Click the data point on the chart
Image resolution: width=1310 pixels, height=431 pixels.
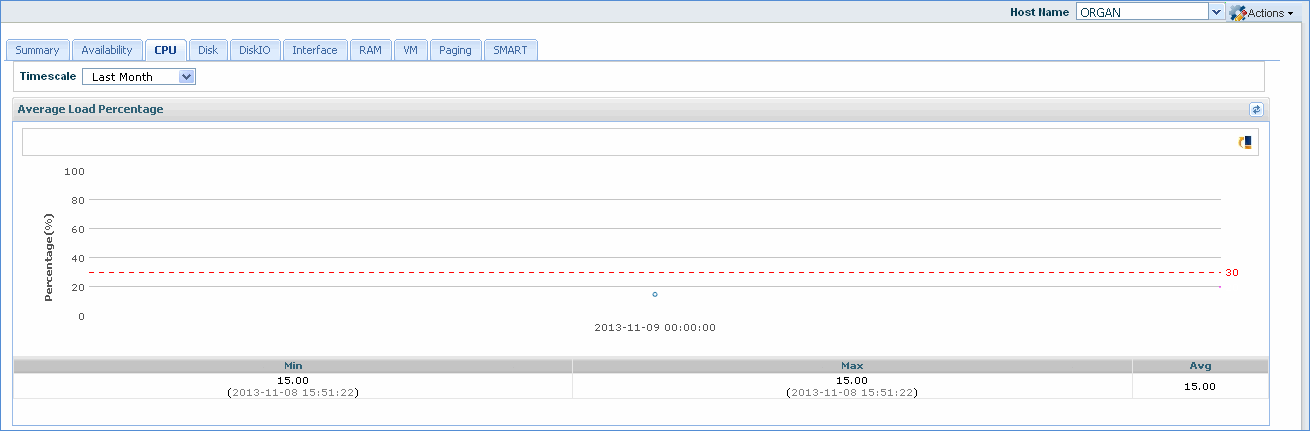[x=655, y=294]
